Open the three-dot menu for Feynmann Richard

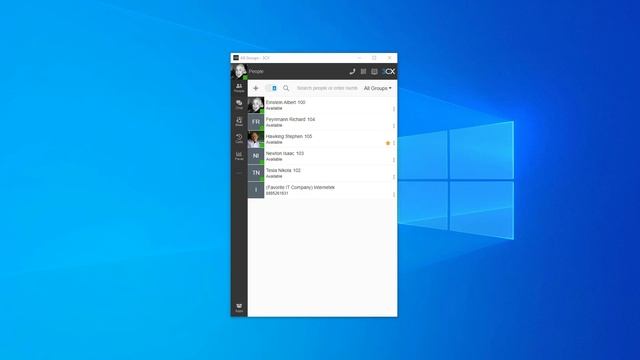click(394, 126)
